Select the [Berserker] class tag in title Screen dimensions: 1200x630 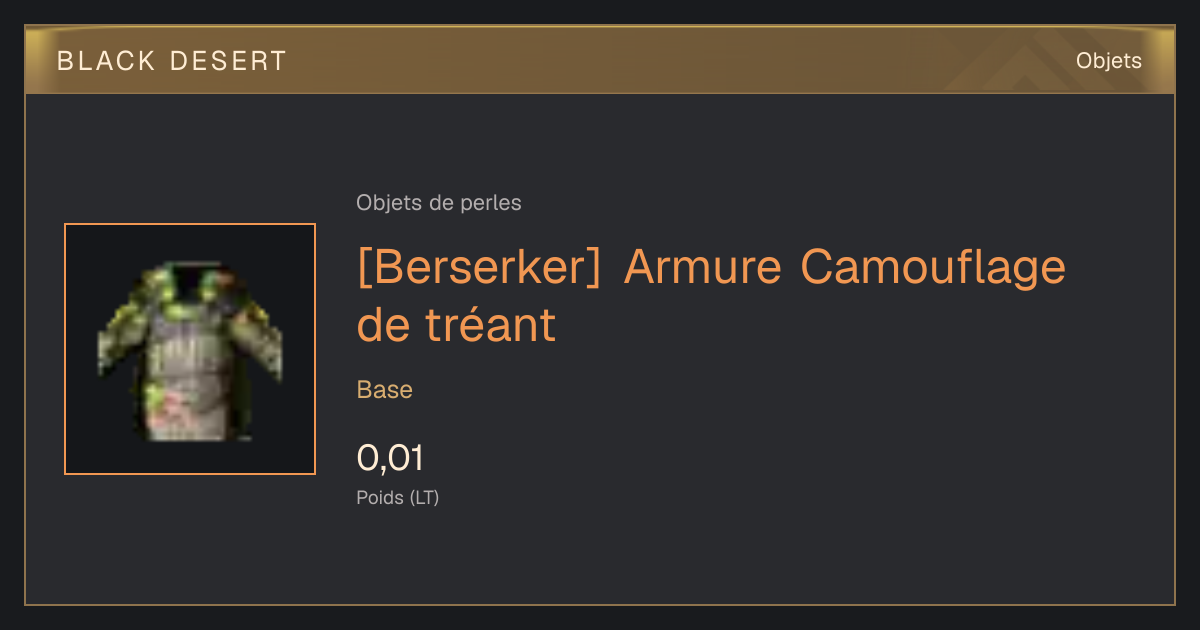(479, 268)
